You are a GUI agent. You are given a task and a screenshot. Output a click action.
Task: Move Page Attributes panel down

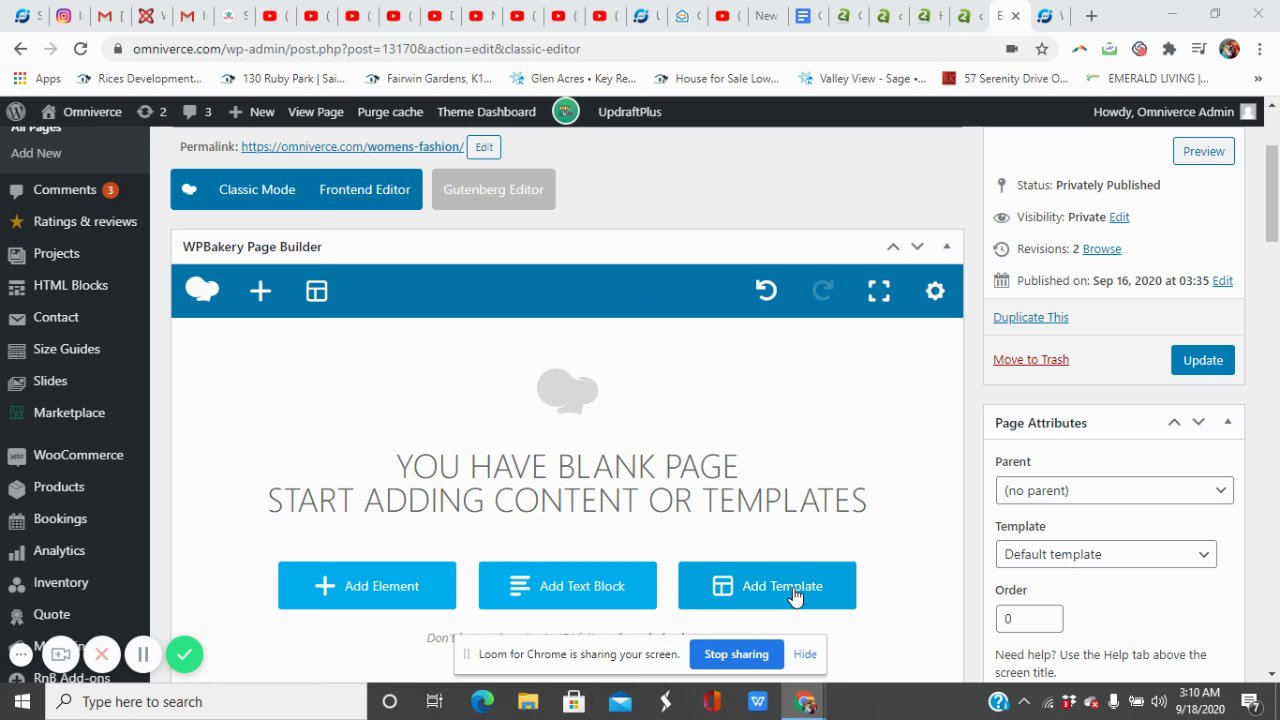(1198, 422)
